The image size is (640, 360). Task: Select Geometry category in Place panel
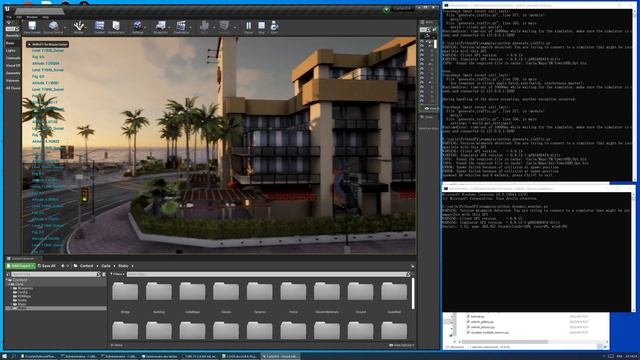click(13, 73)
